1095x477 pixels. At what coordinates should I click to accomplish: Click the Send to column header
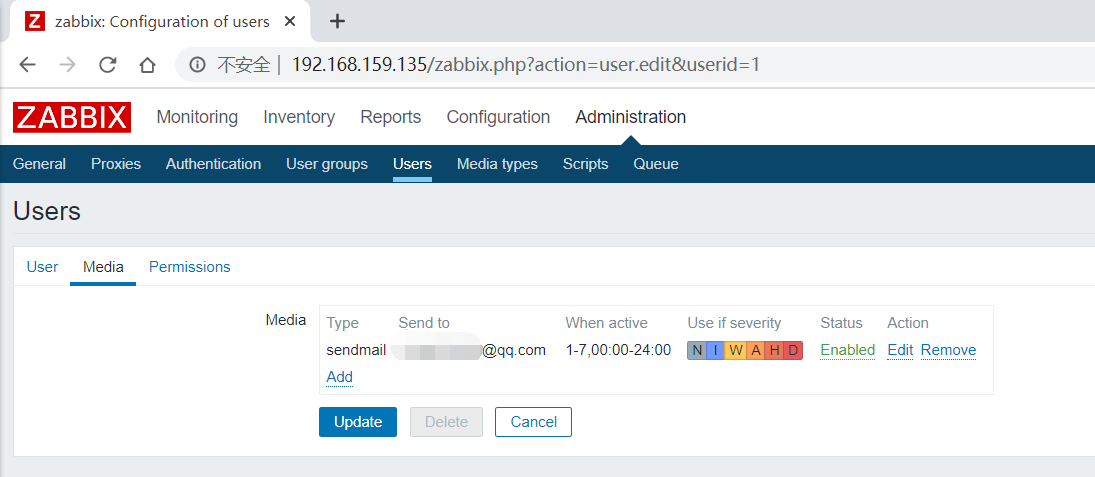[424, 323]
